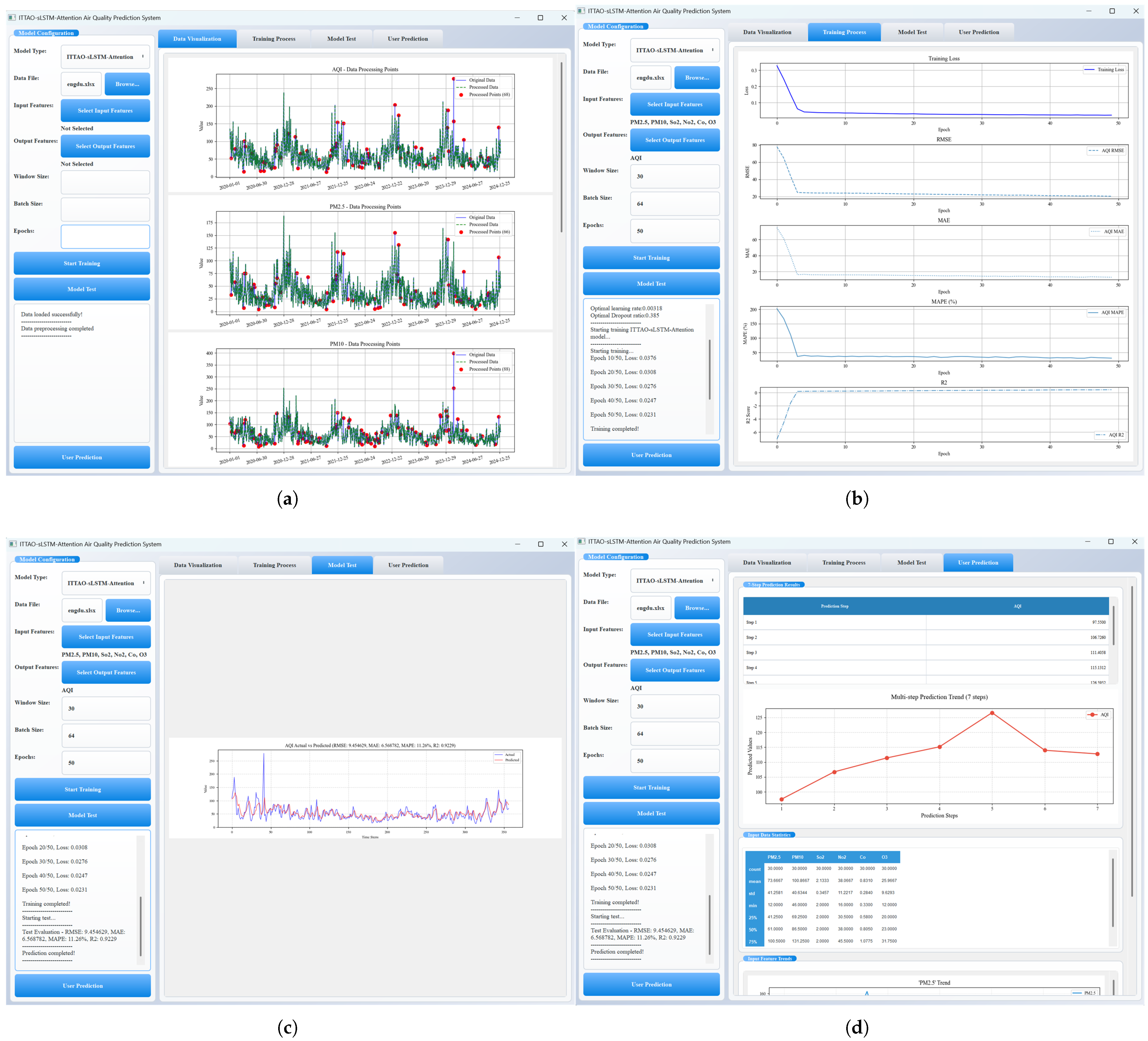Image resolution: width=1148 pixels, height=1041 pixels.
Task: Click Browse button in window (d)
Action: click(x=697, y=608)
